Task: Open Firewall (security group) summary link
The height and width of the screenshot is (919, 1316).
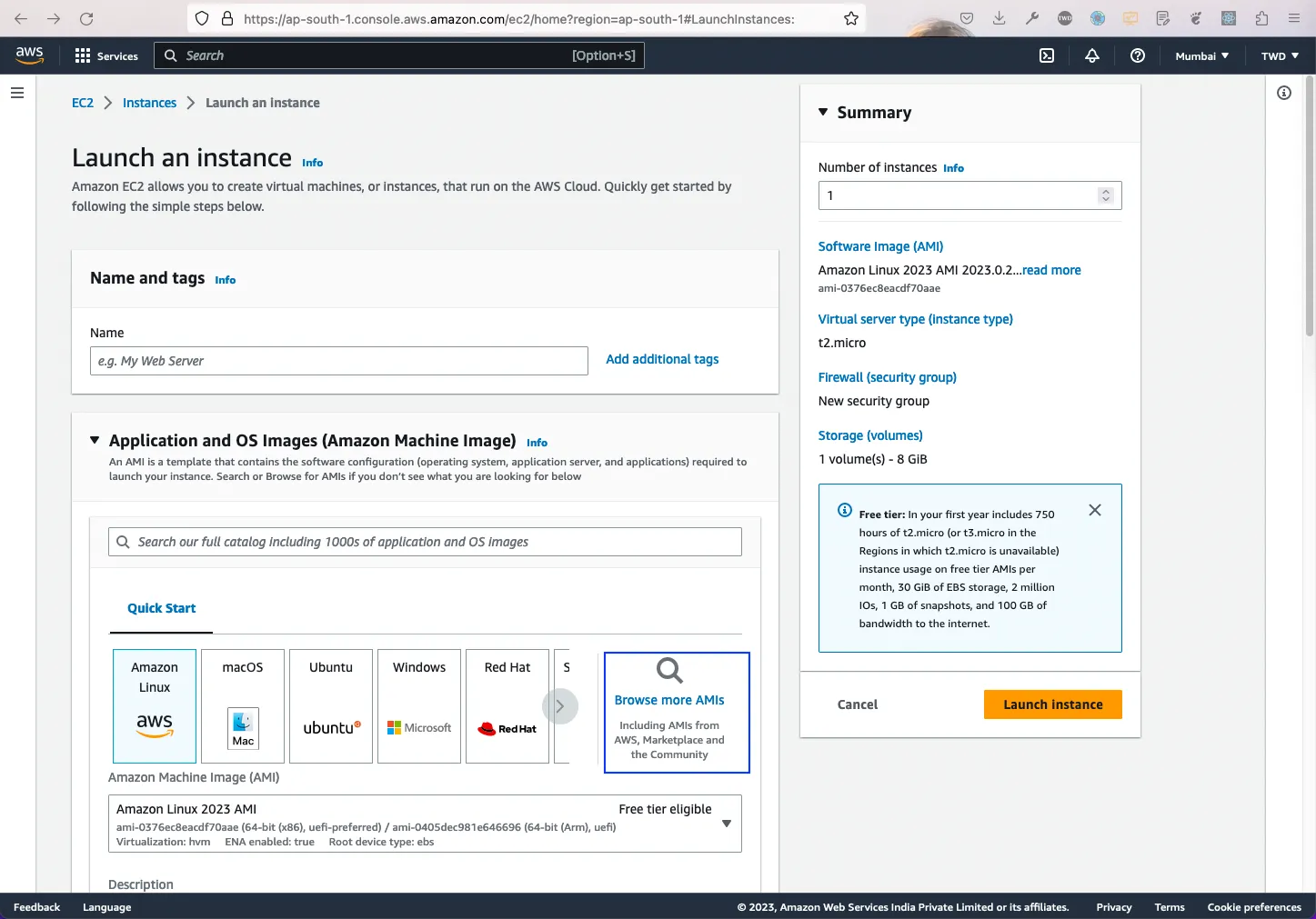Action: pos(887,377)
